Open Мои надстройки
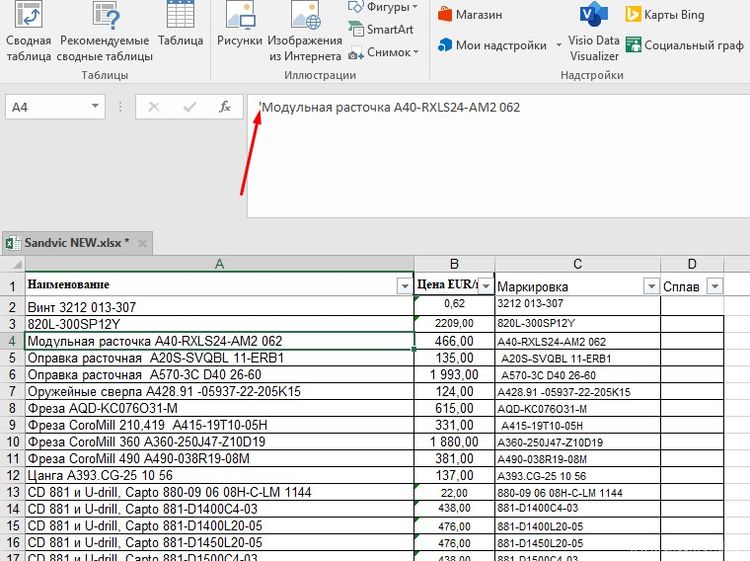This screenshot has width=750, height=561. (492, 45)
